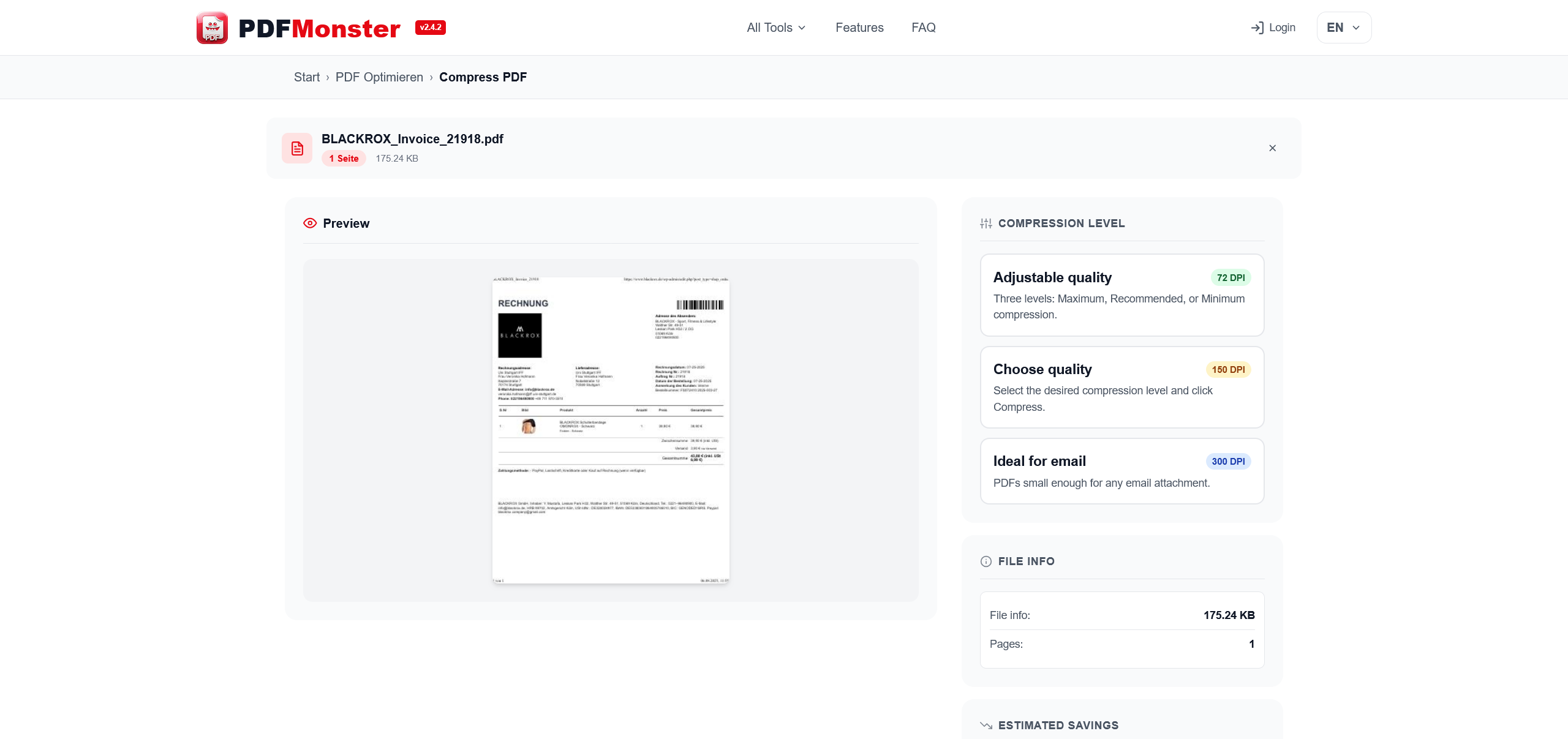
Task: Click the blue 300 DPI badge
Action: [x=1227, y=461]
